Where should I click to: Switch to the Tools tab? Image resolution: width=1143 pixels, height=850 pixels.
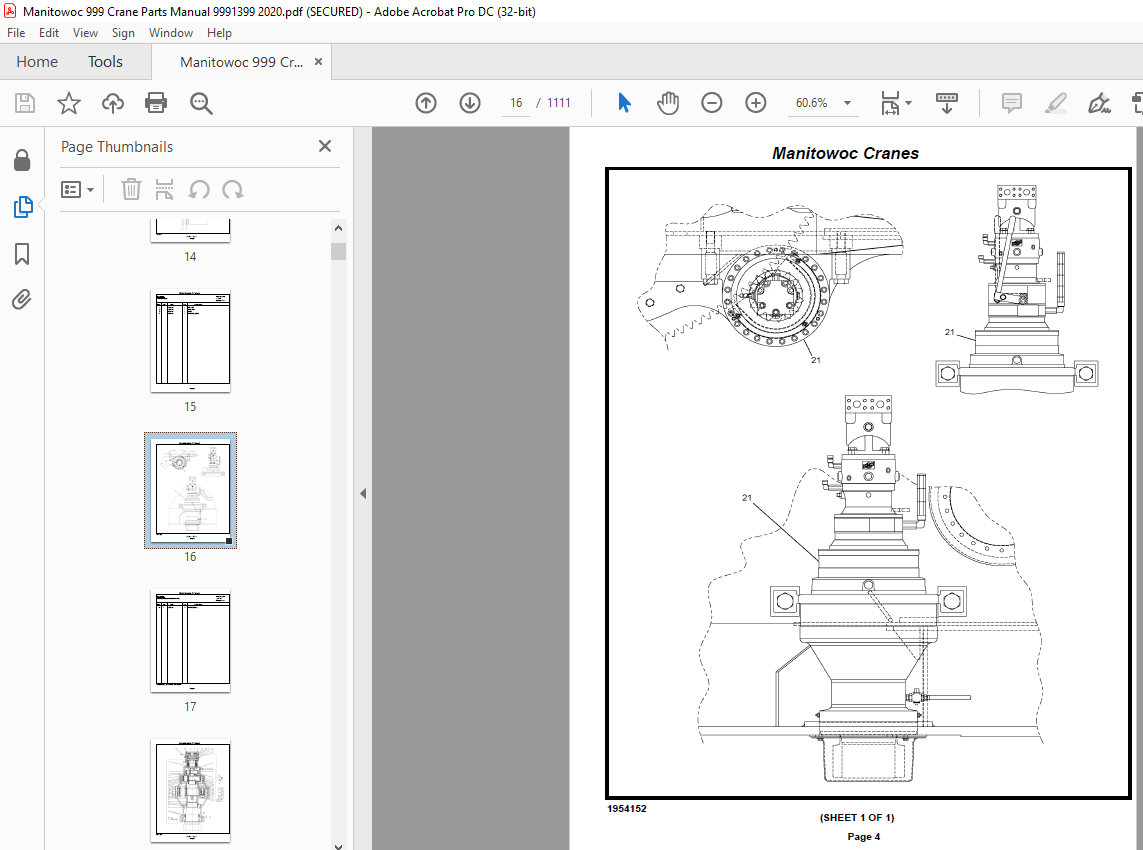tap(106, 62)
